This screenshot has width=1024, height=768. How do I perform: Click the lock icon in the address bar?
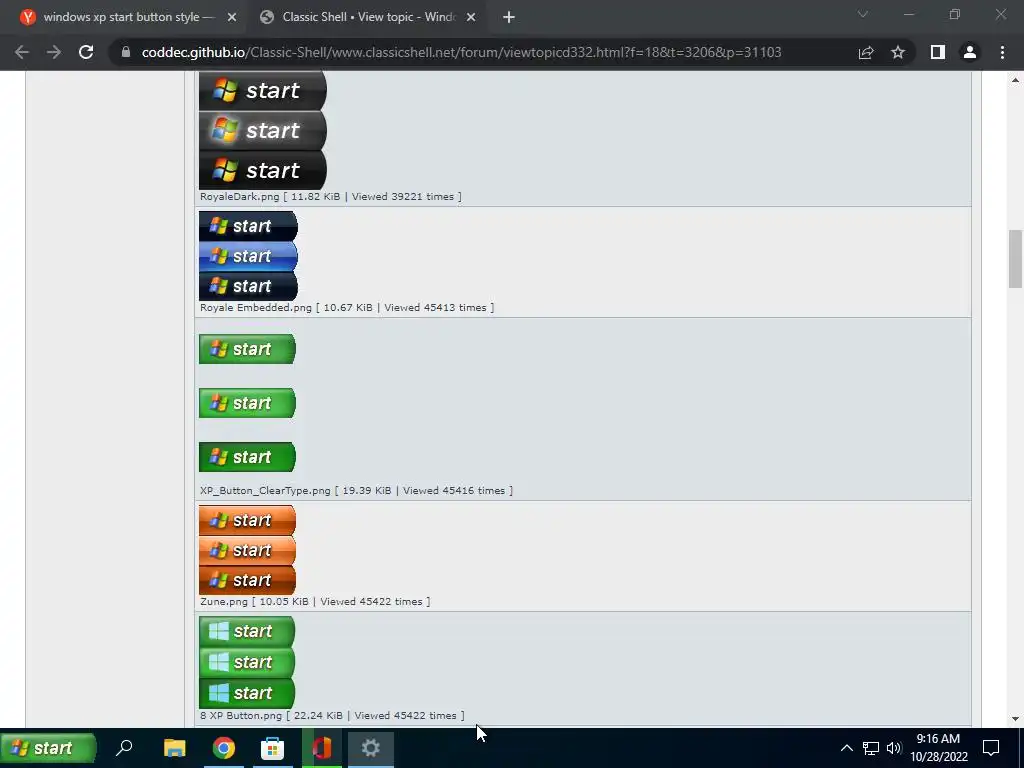[126, 52]
